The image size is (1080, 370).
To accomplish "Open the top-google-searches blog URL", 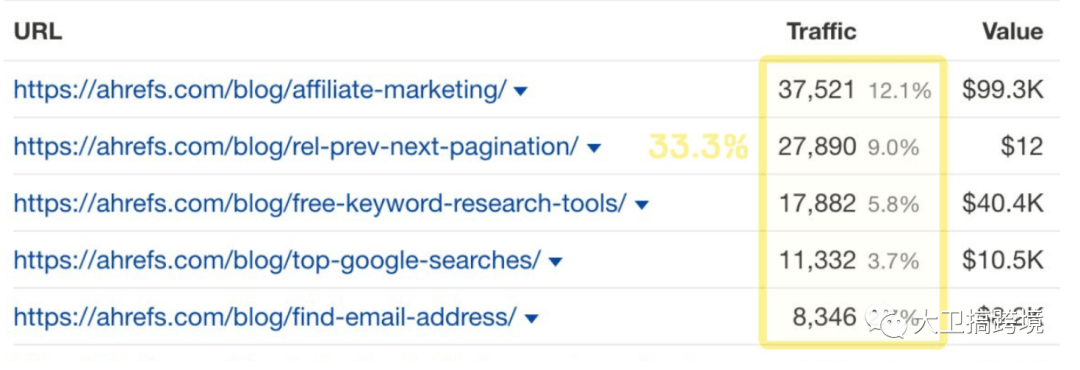I will (277, 261).
